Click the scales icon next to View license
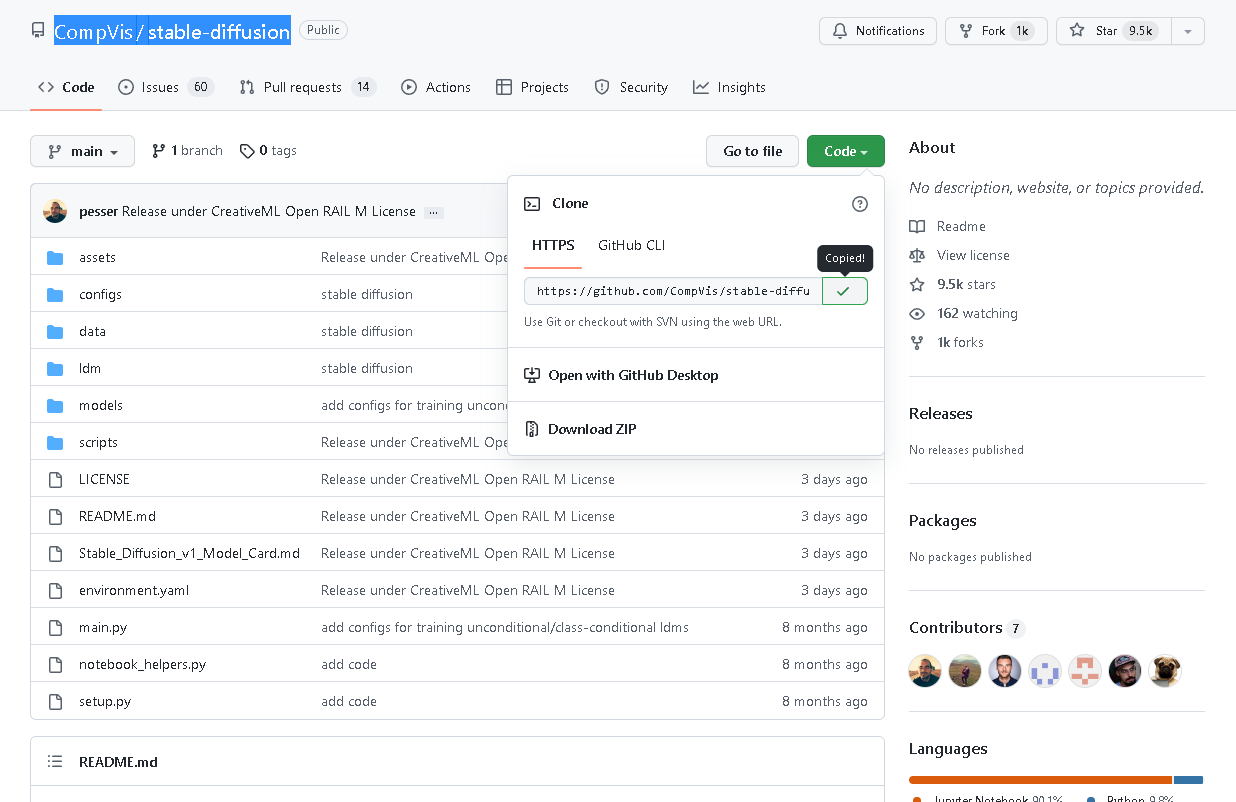The height and width of the screenshot is (802, 1236). pos(917,255)
